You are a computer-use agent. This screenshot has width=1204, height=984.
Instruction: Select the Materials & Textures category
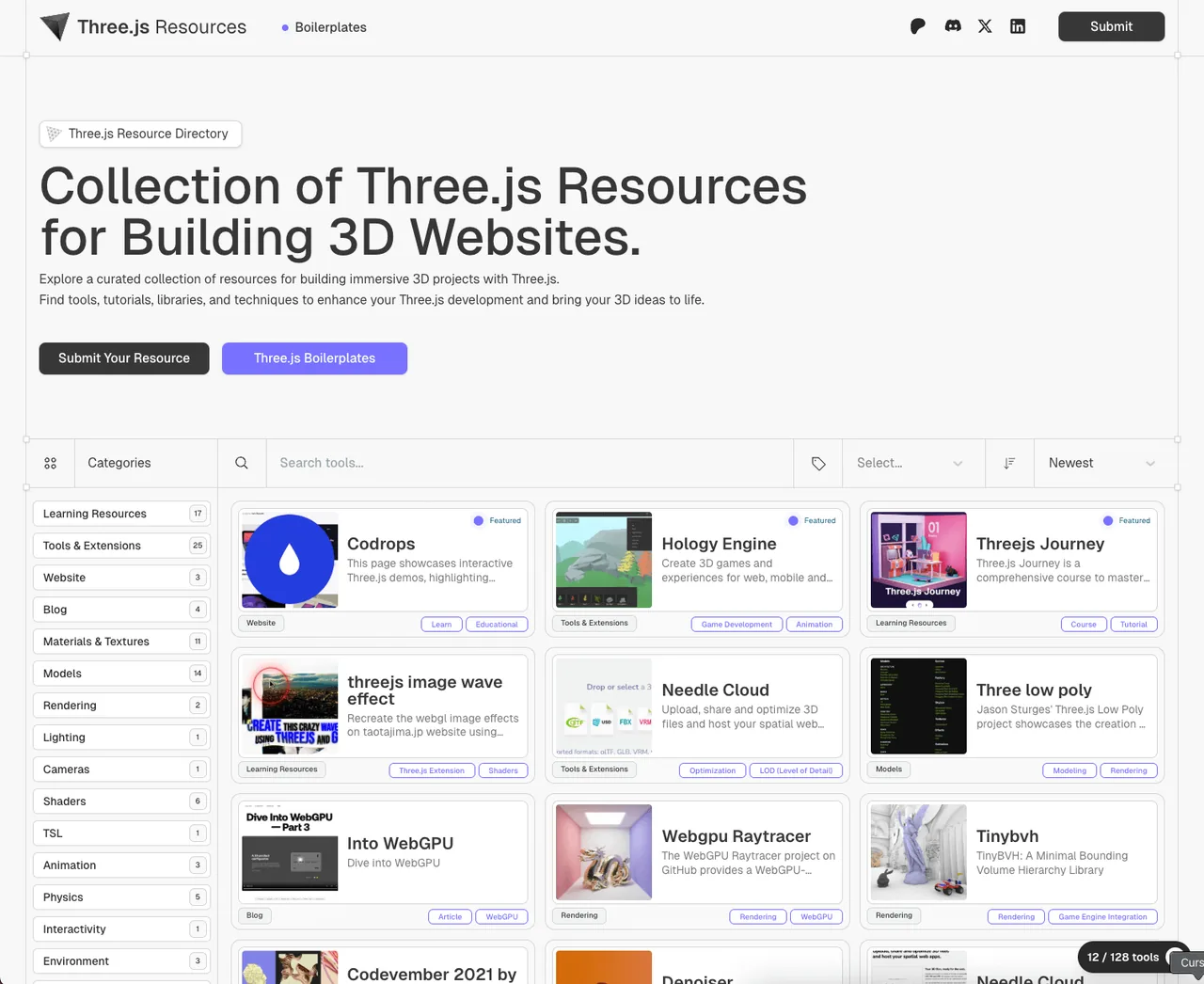(121, 642)
